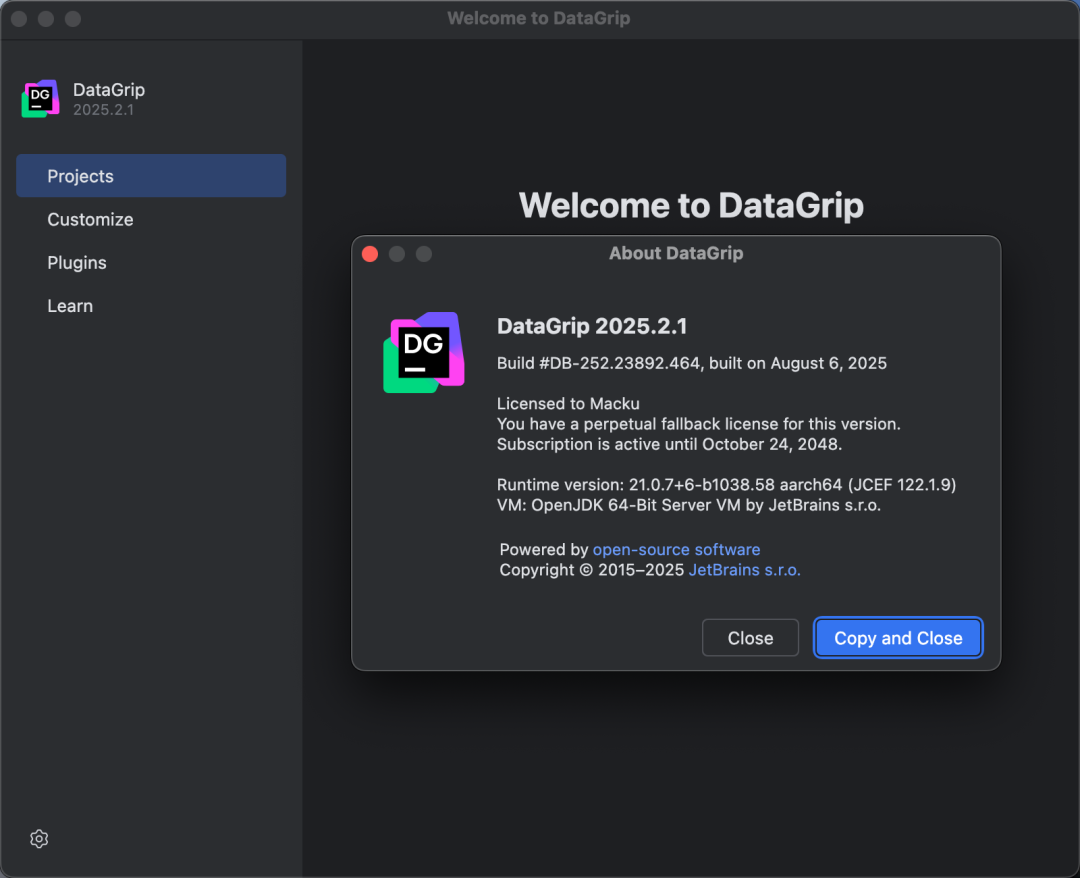Image resolution: width=1080 pixels, height=878 pixels.
Task: Click the perpetual fallback license line
Action: pyautogui.click(x=698, y=424)
